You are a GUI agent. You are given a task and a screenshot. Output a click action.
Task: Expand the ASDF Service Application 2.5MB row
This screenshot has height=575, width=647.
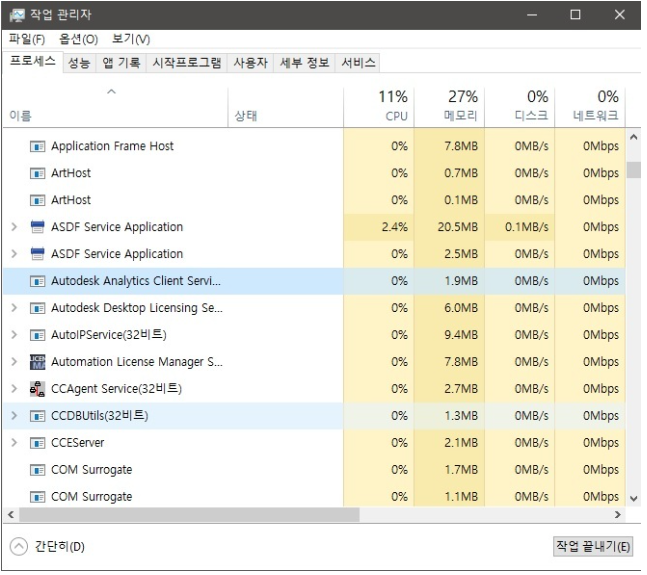point(14,254)
